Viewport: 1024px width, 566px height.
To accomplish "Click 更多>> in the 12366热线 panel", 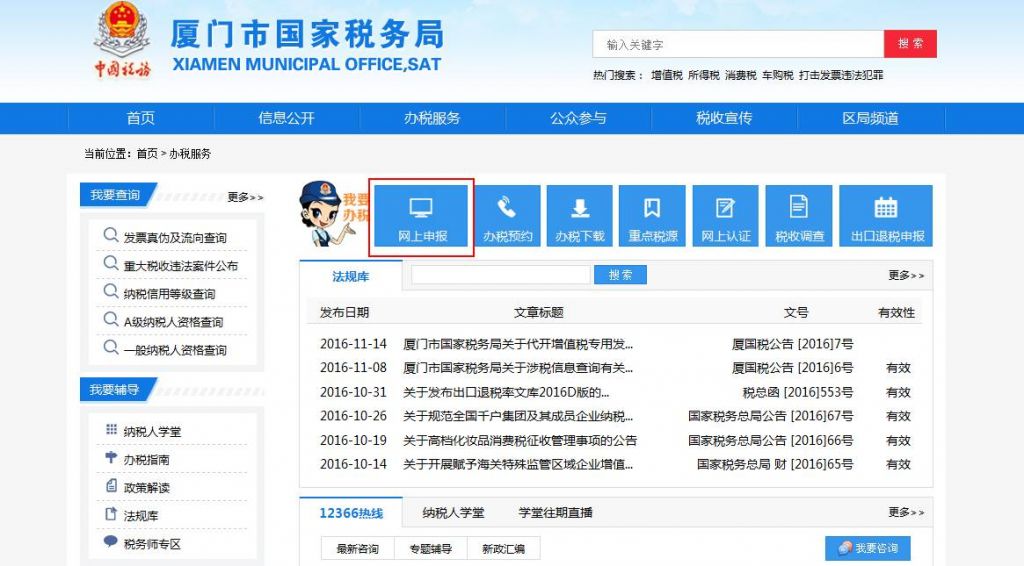I will point(906,512).
